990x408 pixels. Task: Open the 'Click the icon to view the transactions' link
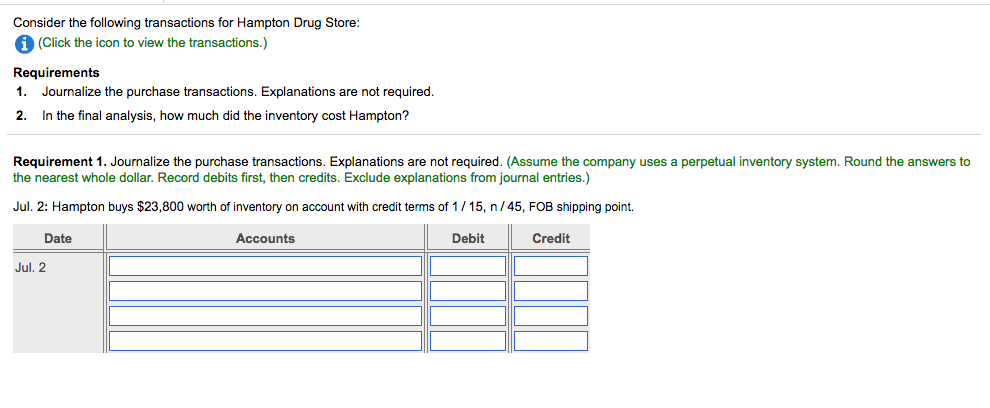point(152,43)
